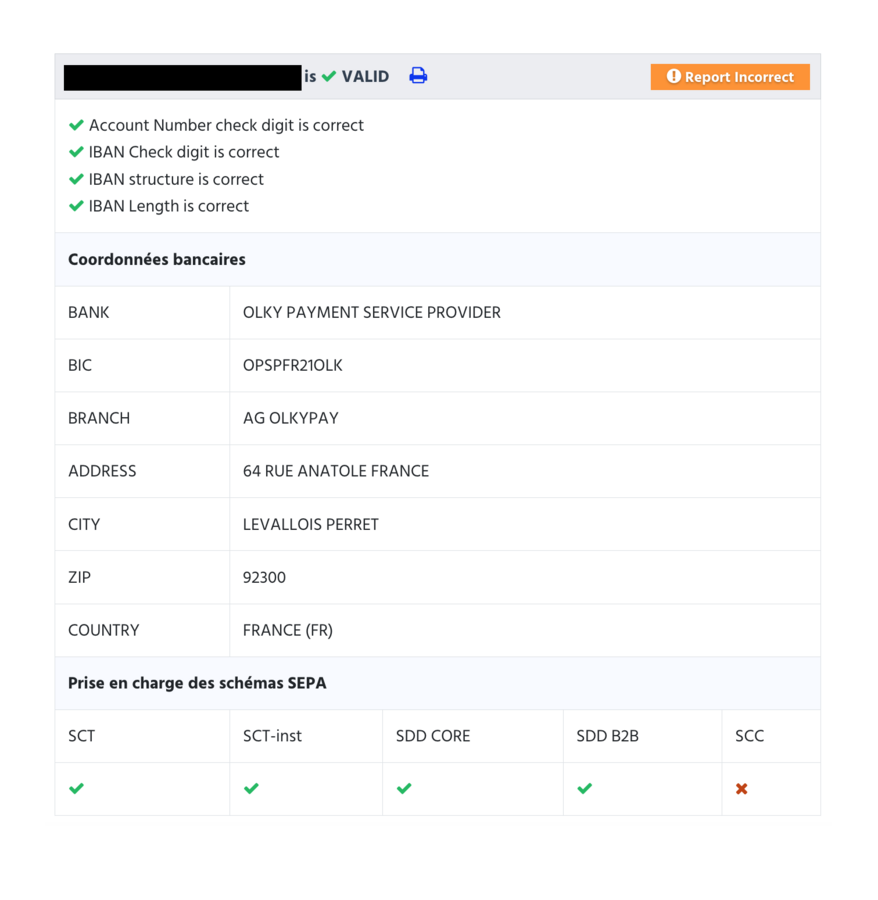Expand the Coordonnées bancaires section
Viewport: 878px width, 900px height.
[x=156, y=259]
